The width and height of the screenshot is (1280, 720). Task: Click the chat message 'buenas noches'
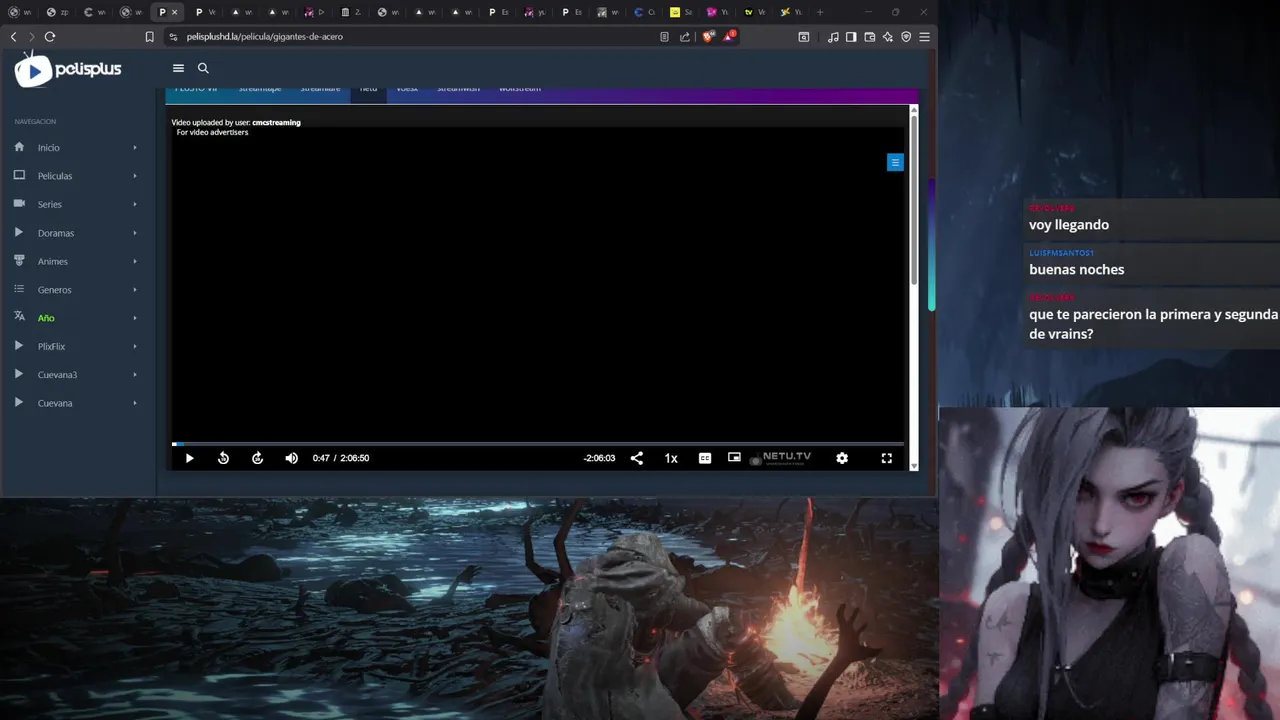tap(1077, 270)
